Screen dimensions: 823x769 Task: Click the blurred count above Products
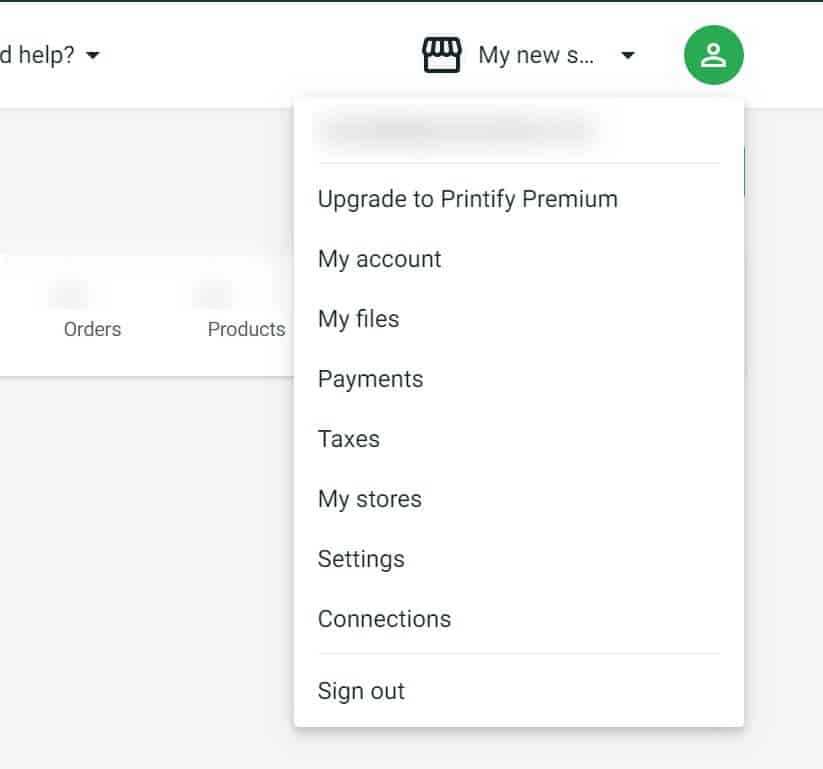214,294
